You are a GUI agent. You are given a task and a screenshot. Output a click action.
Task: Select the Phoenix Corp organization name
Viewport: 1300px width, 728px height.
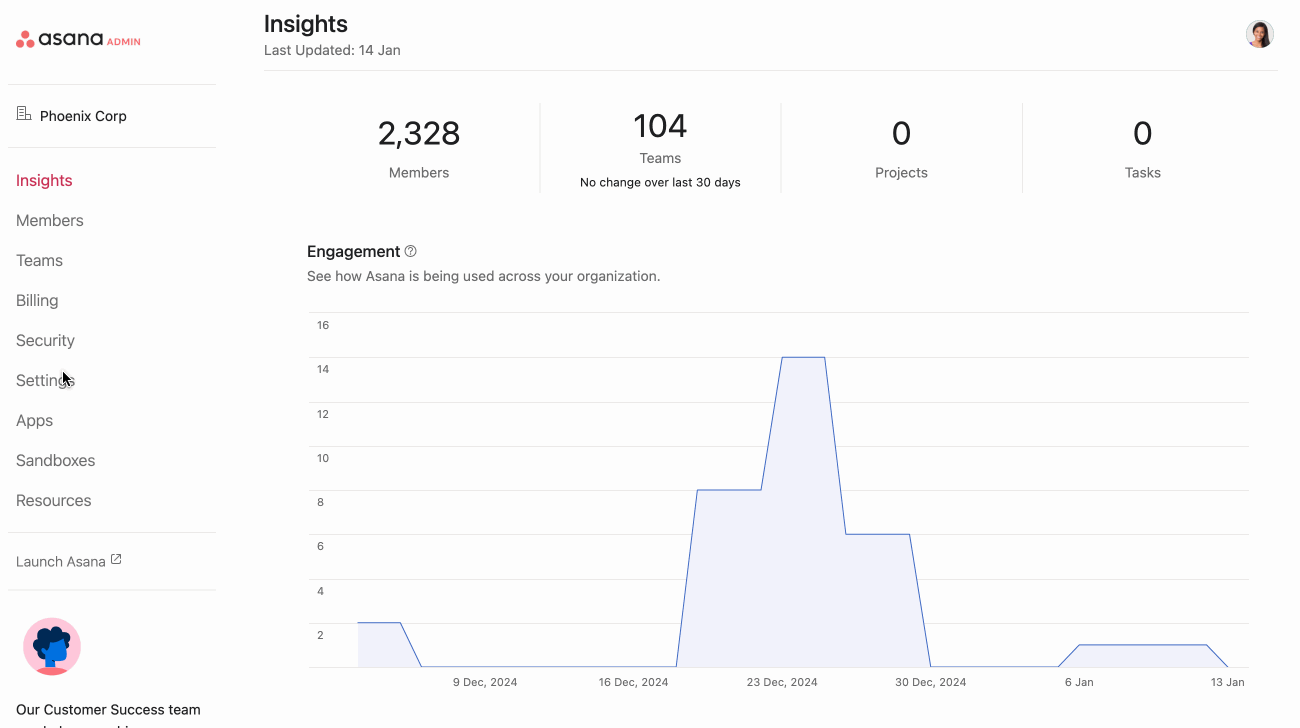[x=83, y=116]
